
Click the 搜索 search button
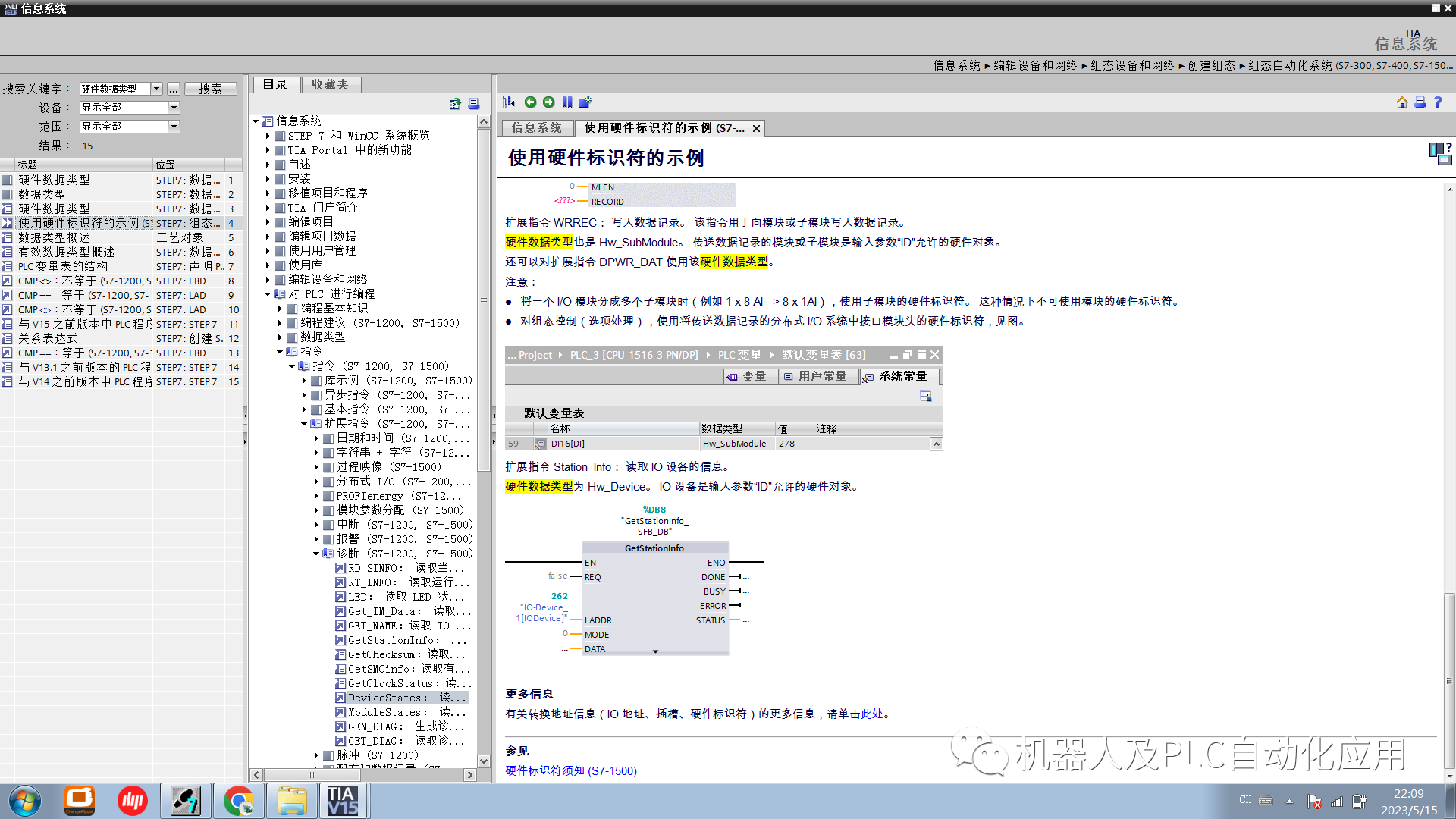click(x=210, y=89)
